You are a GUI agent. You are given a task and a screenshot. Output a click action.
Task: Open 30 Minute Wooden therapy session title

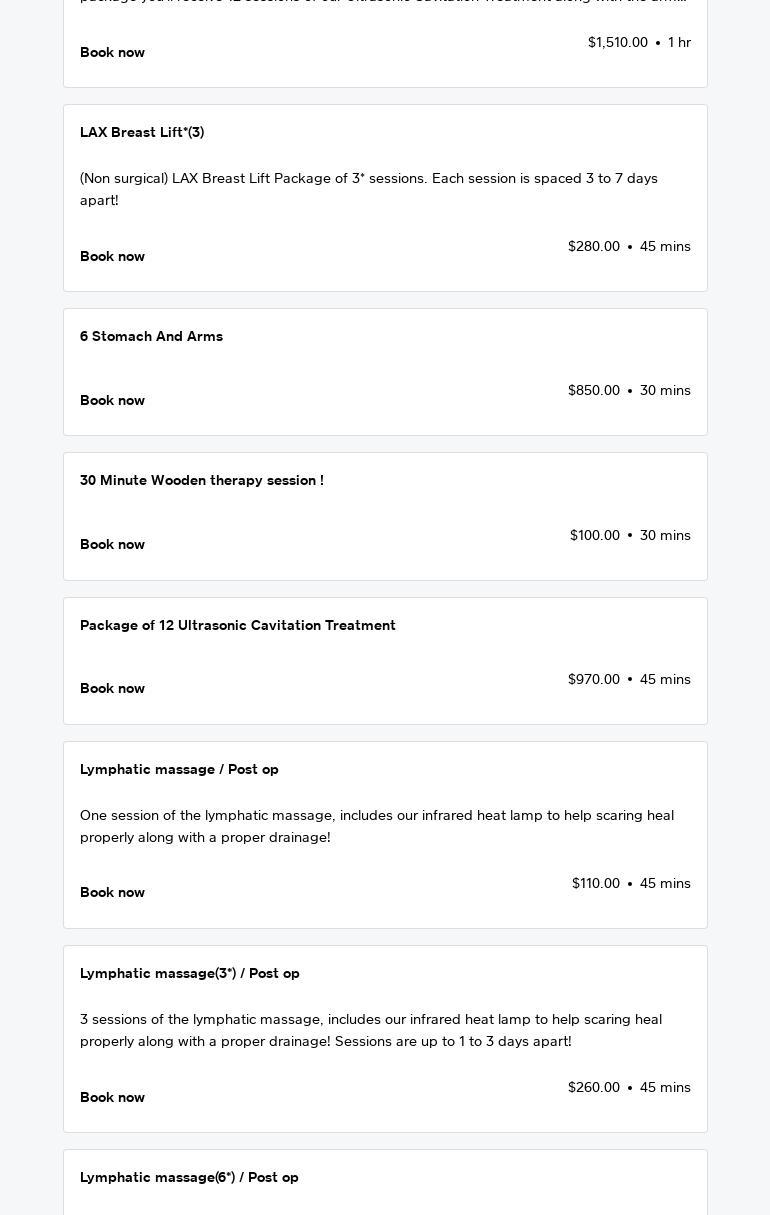(201, 480)
